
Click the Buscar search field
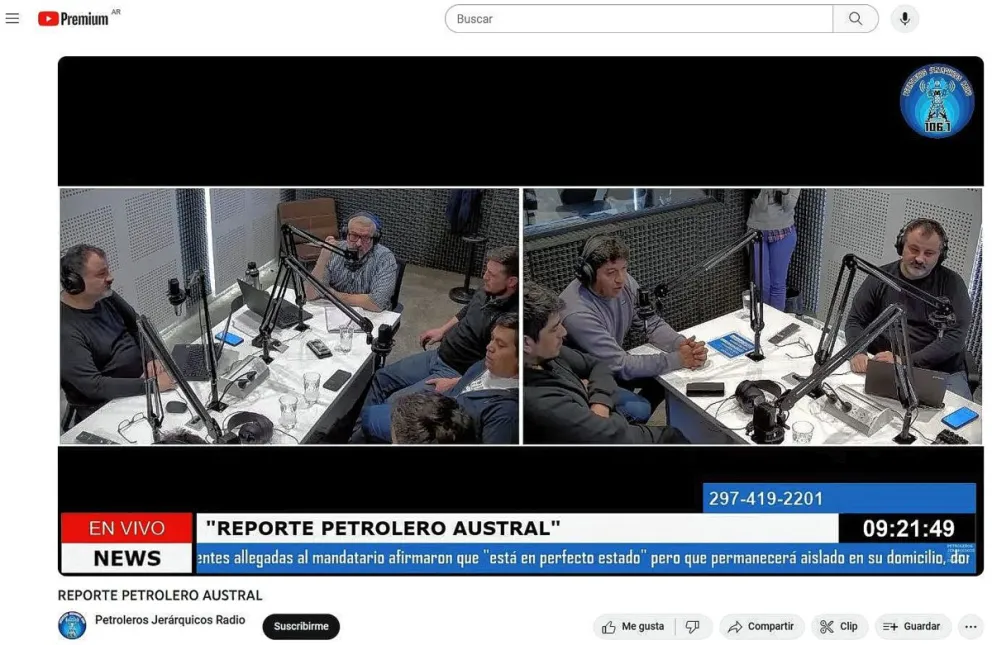[x=638, y=19]
